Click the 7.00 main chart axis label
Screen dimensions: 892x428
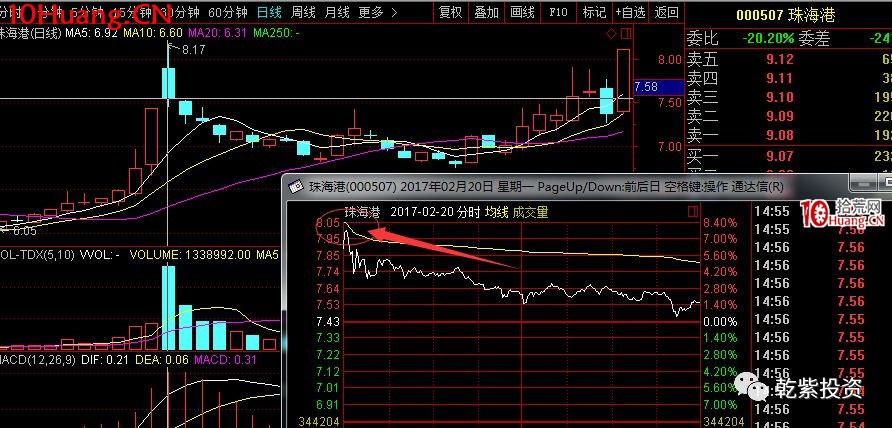[x=668, y=146]
